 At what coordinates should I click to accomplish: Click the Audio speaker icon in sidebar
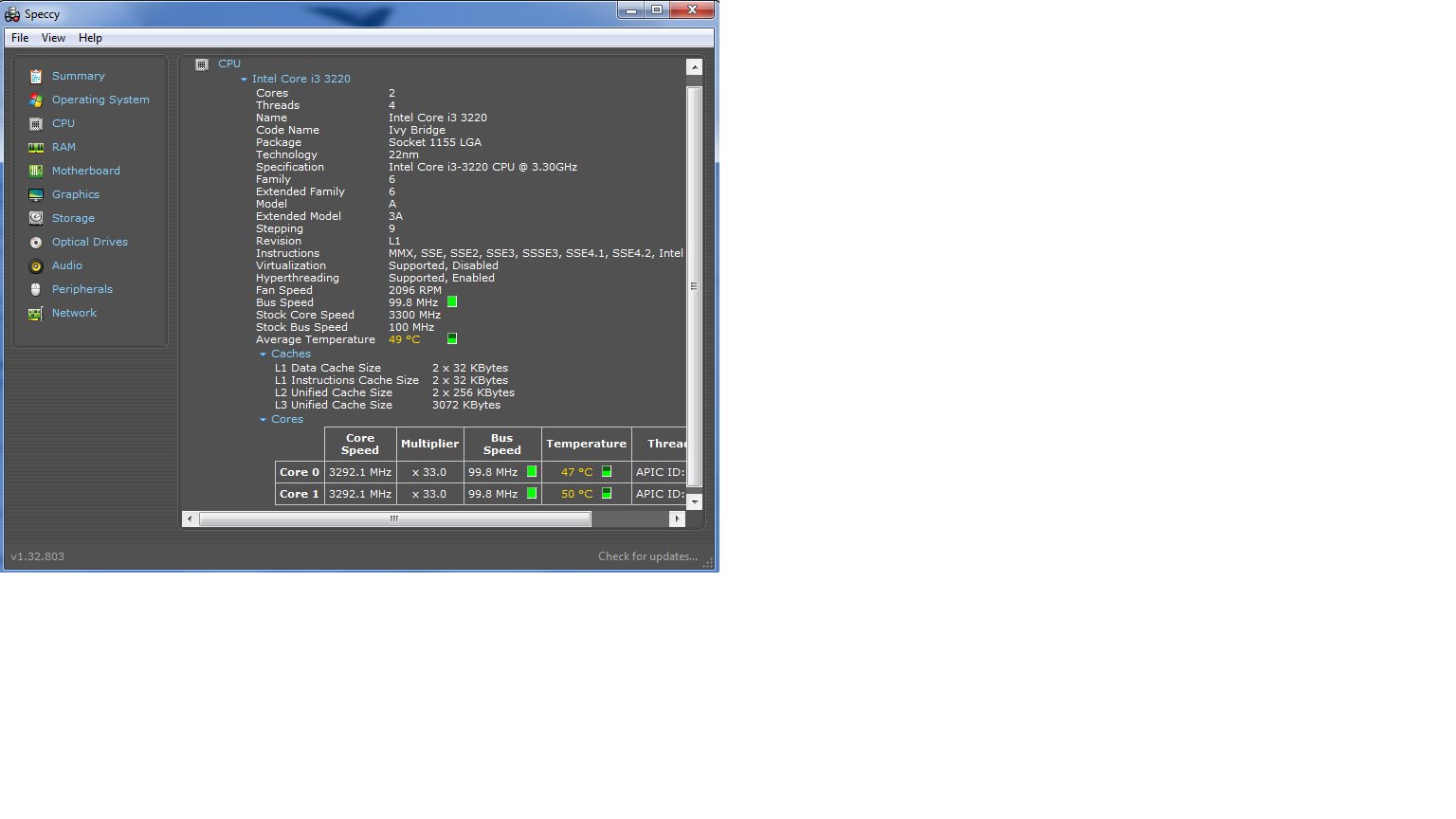click(36, 266)
